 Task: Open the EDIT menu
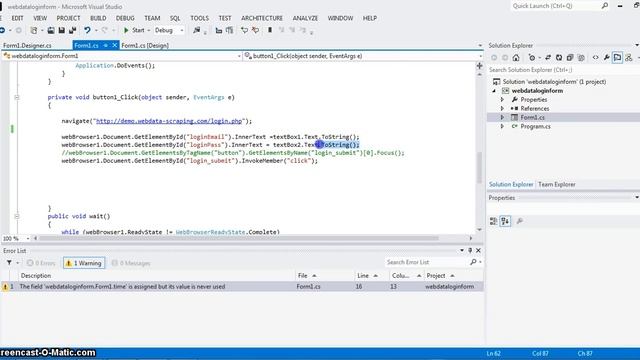(x=18, y=18)
